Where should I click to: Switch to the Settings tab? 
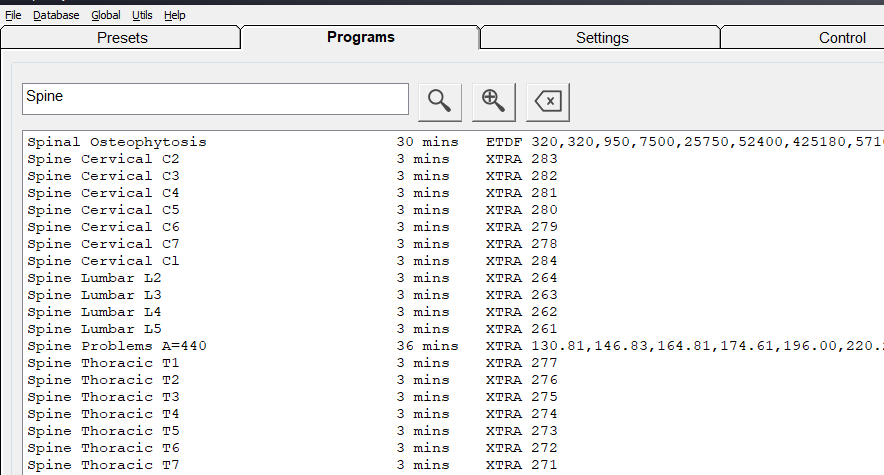(x=602, y=38)
